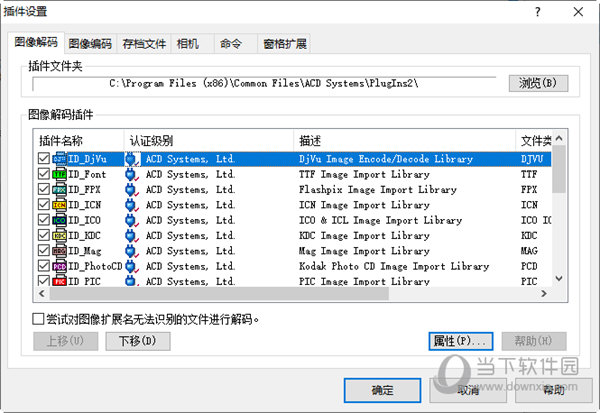This screenshot has width=600, height=413.
Task: Switch to the 图像编码 tab
Action: (x=90, y=44)
